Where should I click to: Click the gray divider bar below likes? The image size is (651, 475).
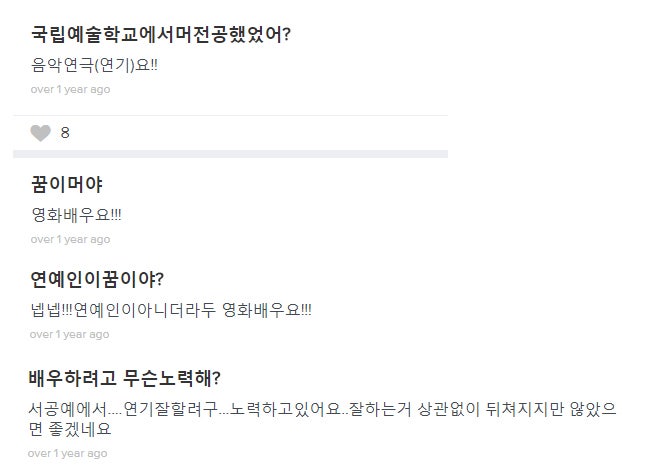230,154
